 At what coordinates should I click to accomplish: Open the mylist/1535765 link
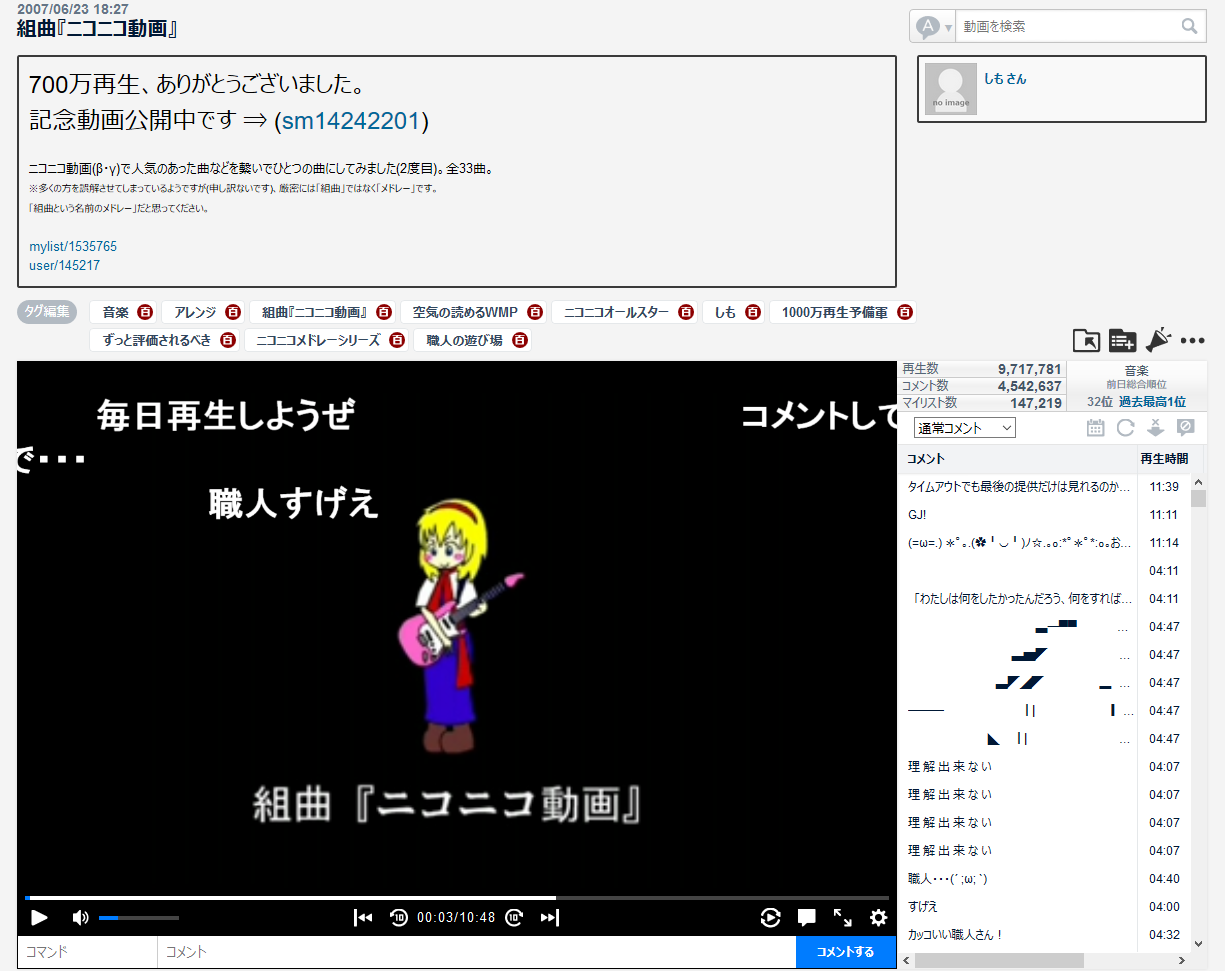73,246
